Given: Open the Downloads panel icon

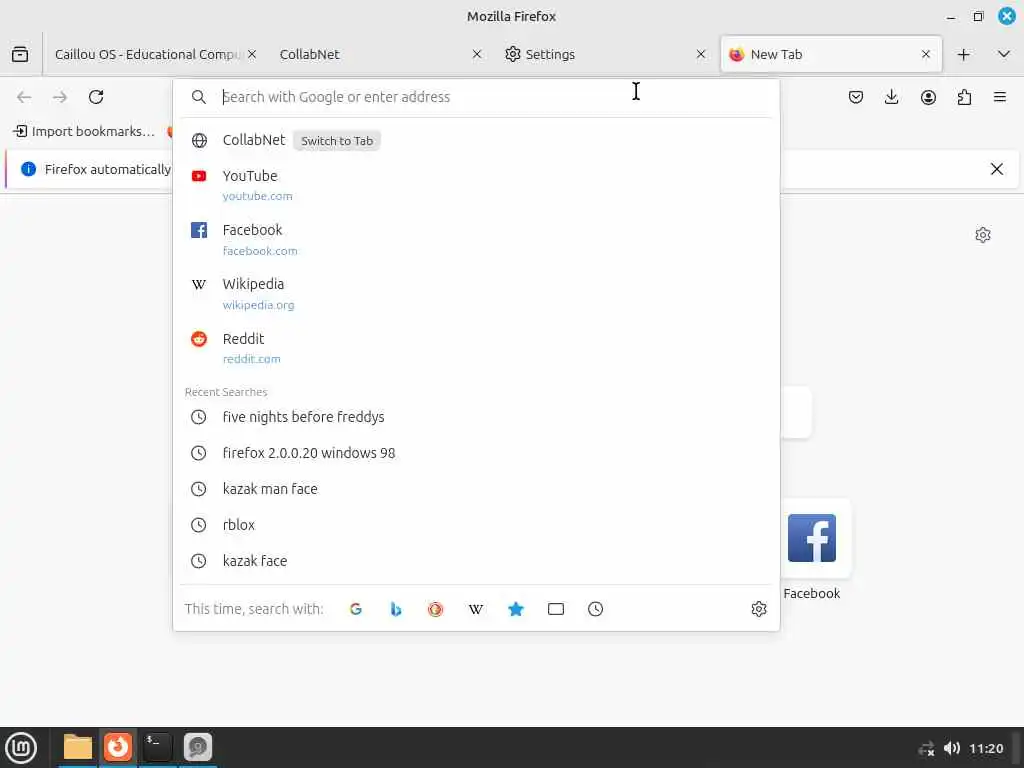Looking at the screenshot, I should pyautogui.click(x=891, y=97).
